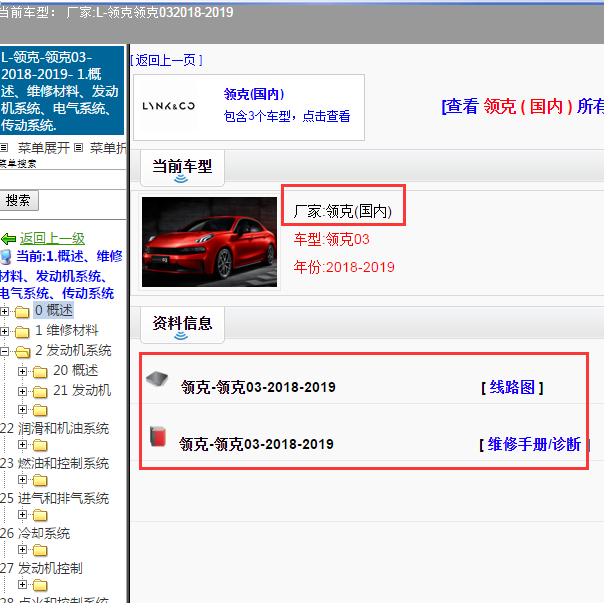Expand the 1 维修材料 tree node

[x=5, y=331]
